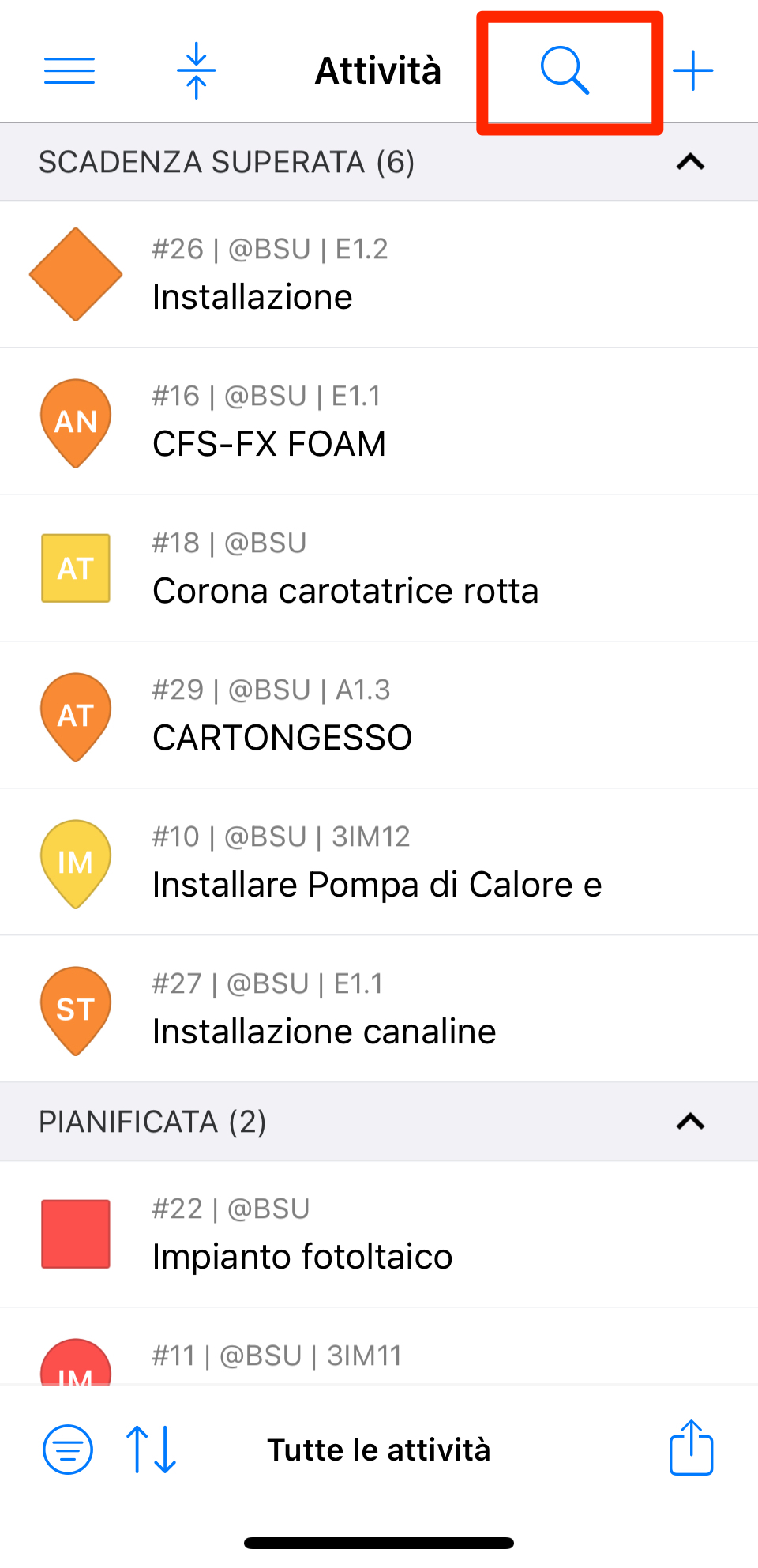Screen dimensions: 758x1568
Task: Tap the sort arrows icon
Action: pyautogui.click(x=151, y=1450)
